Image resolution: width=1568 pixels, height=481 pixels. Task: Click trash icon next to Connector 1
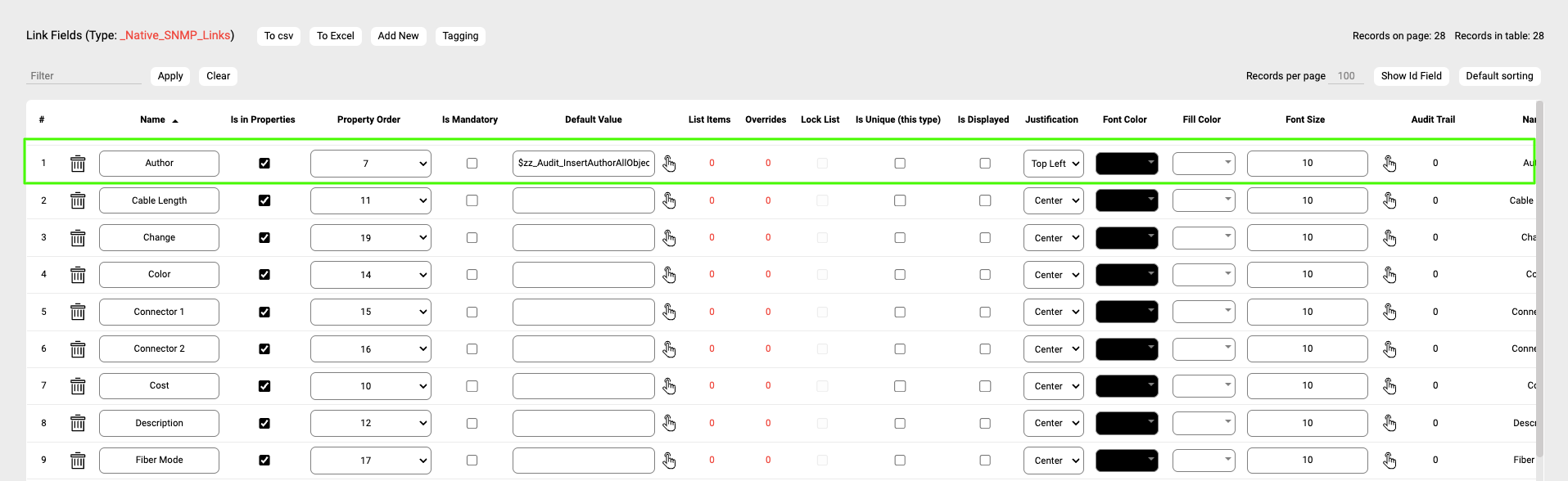pos(78,312)
